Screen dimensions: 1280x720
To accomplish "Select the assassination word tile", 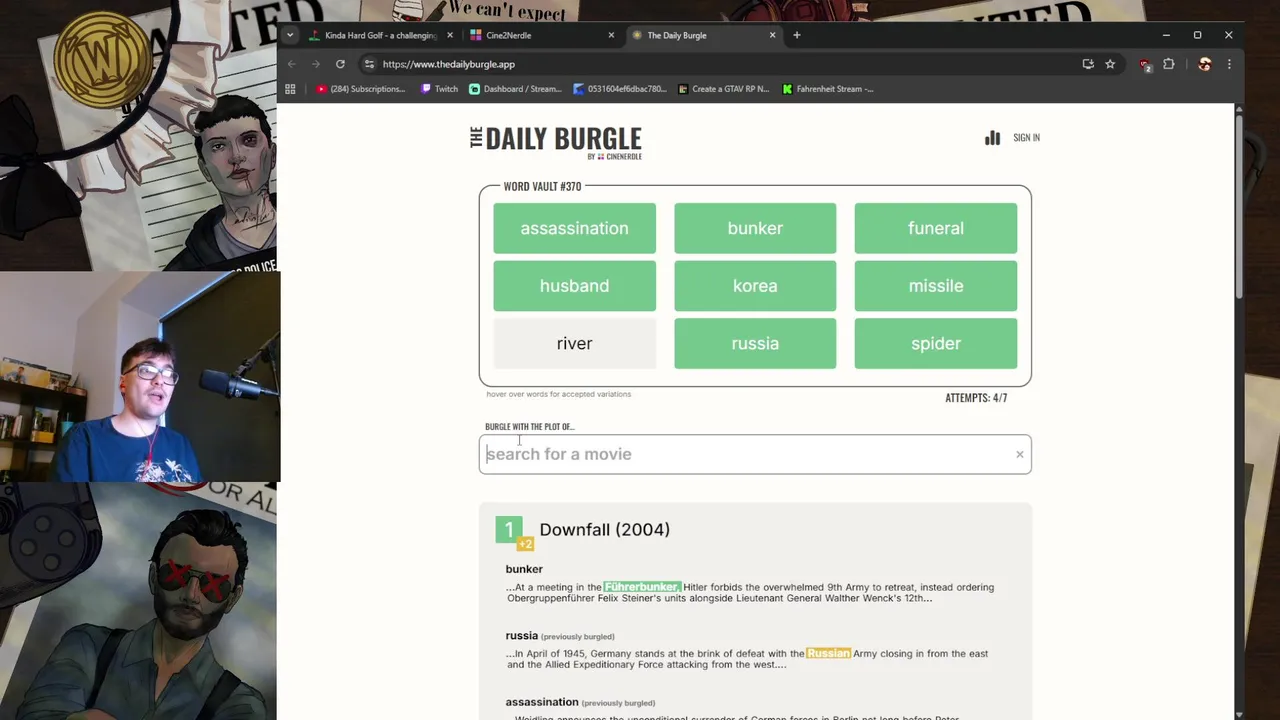I will pyautogui.click(x=574, y=228).
